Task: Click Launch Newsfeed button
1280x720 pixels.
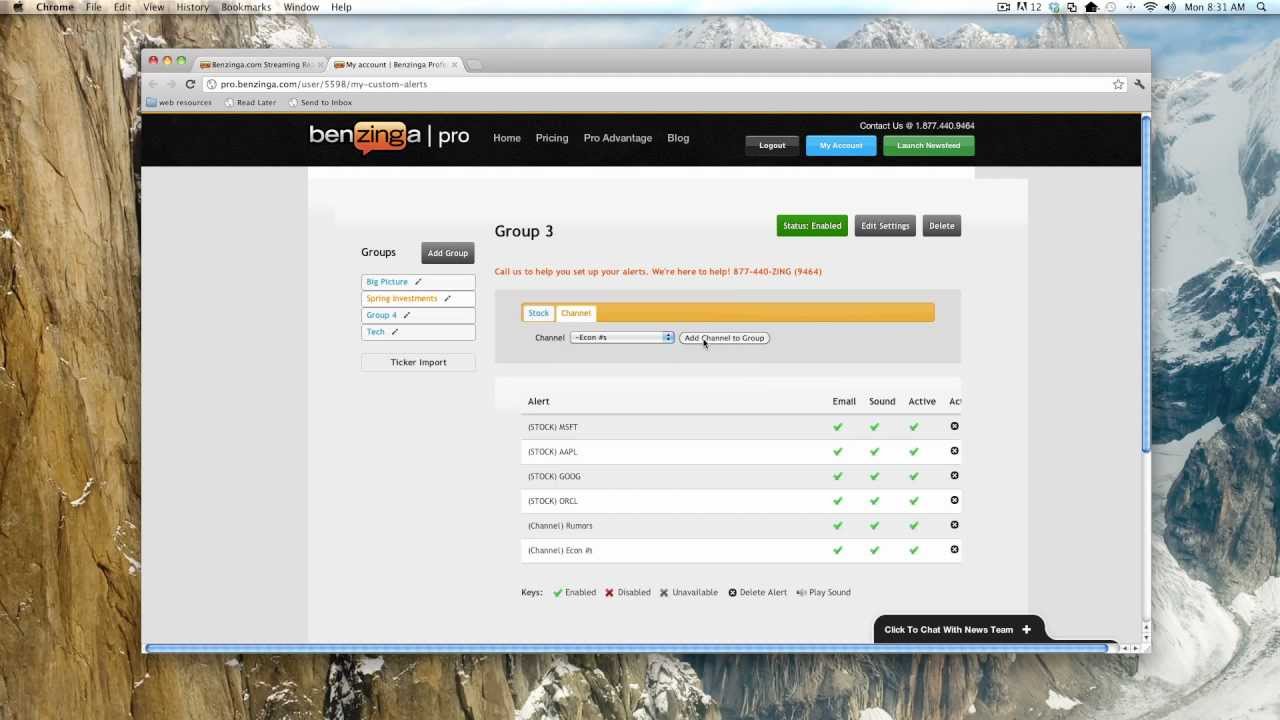Action: pyautogui.click(x=928, y=145)
